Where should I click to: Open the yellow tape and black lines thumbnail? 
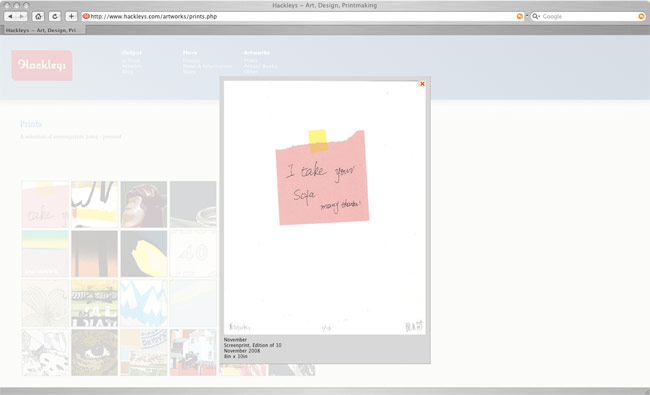pos(95,204)
